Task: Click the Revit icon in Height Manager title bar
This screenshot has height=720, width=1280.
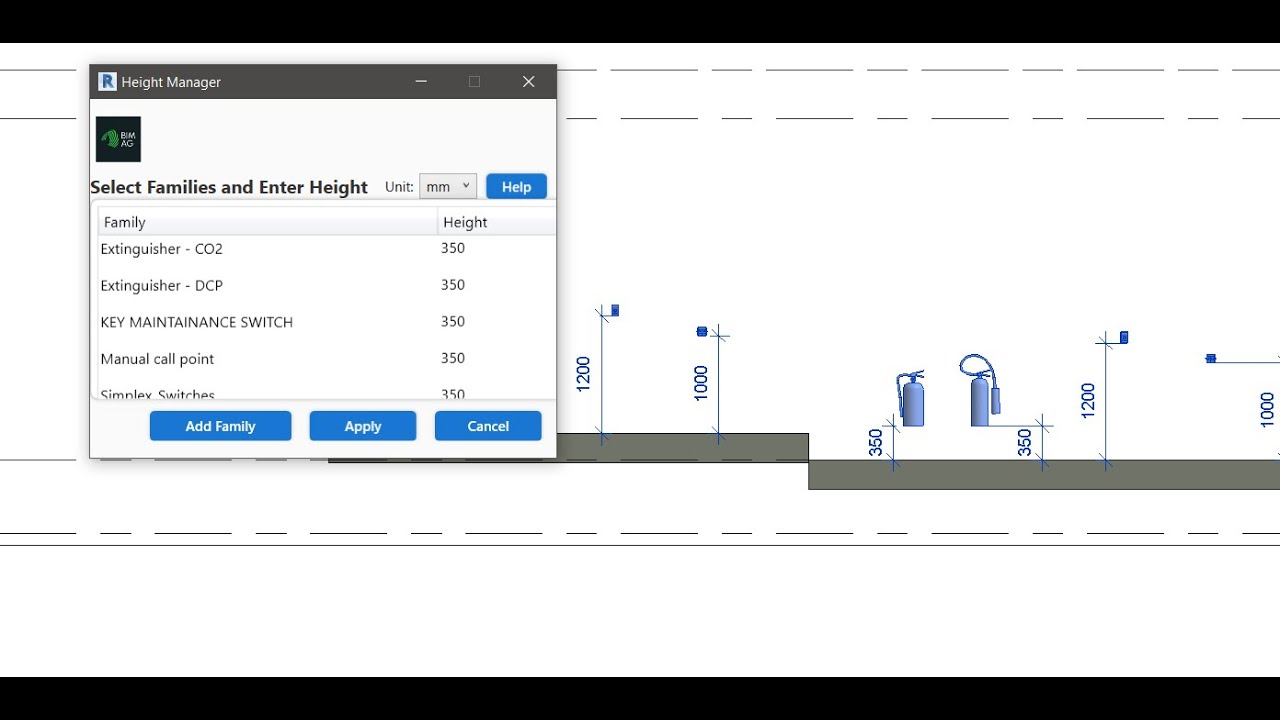Action: pos(107,82)
